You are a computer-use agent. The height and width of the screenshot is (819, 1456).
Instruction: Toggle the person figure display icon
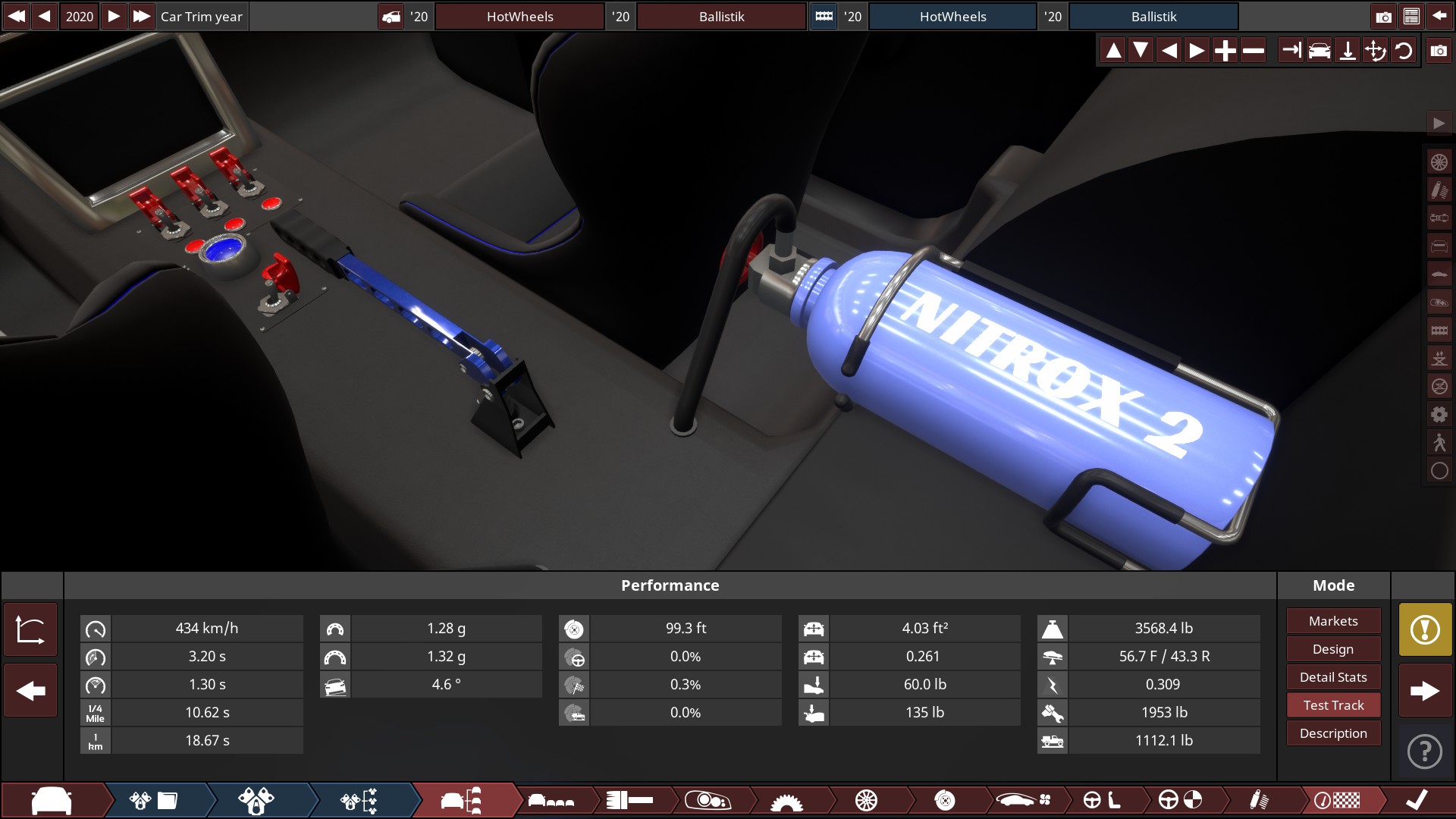click(x=1439, y=443)
